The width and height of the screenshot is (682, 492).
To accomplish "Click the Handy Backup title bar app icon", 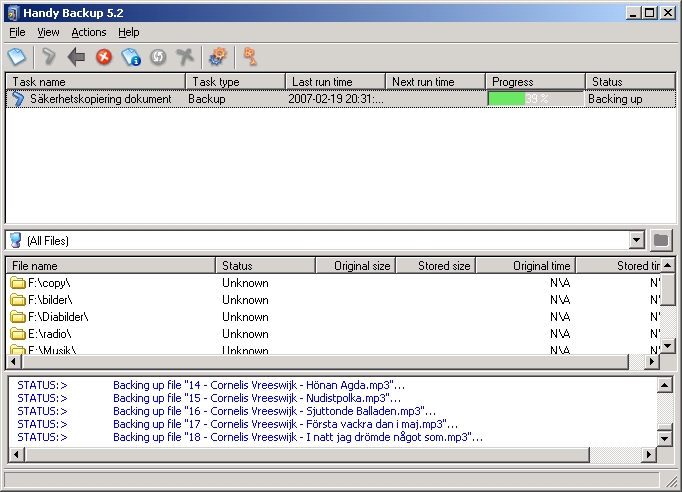I will click(x=13, y=13).
